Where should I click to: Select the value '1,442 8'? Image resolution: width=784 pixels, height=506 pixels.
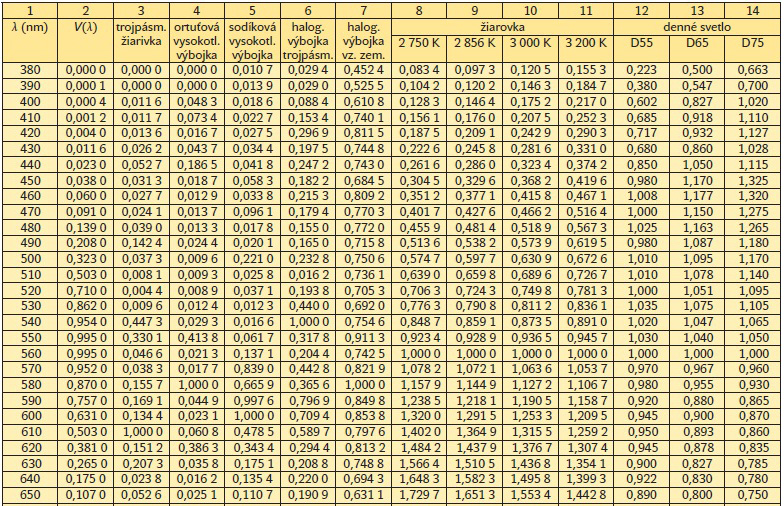(x=586, y=494)
